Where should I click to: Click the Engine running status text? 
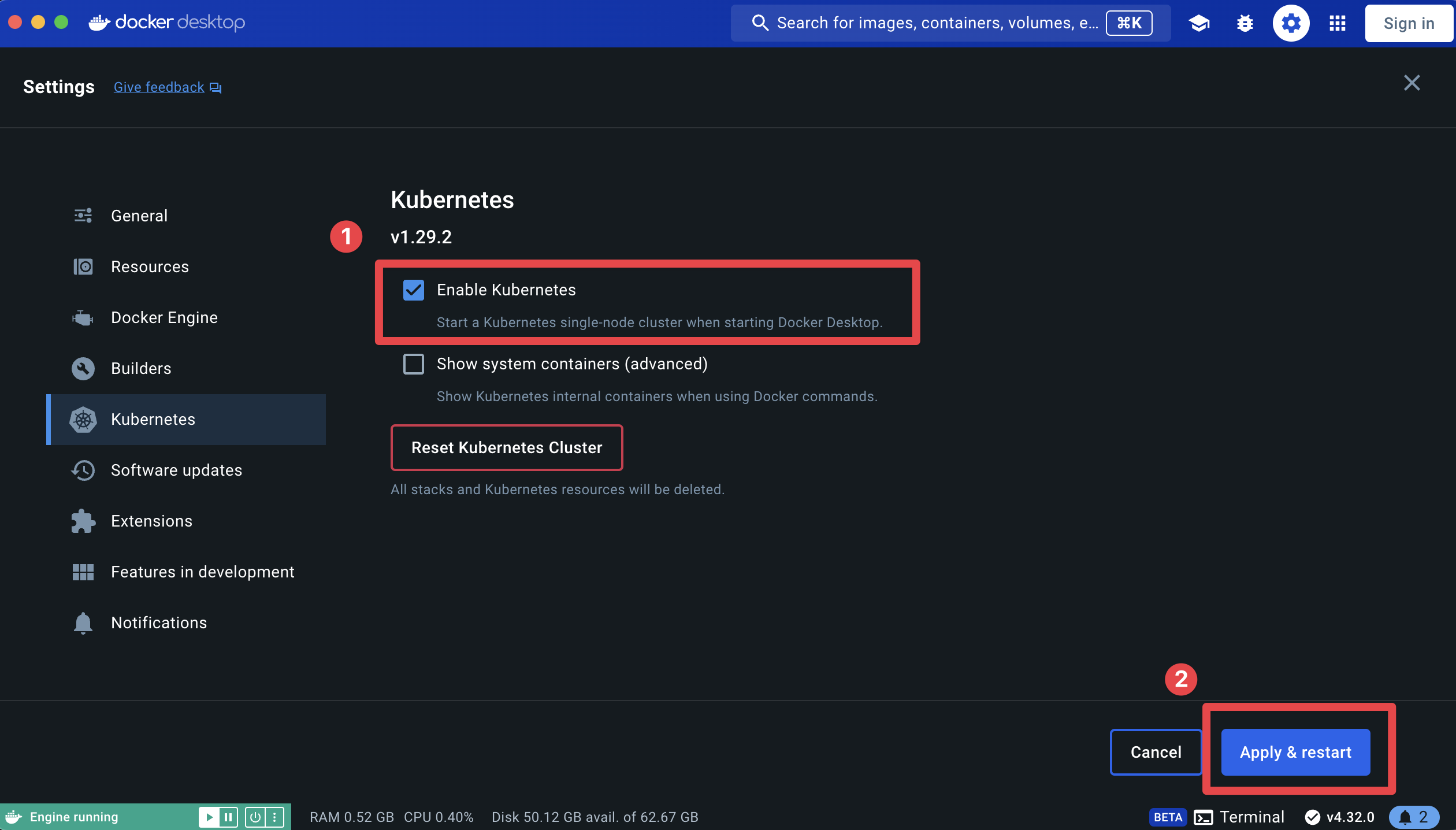tap(74, 817)
